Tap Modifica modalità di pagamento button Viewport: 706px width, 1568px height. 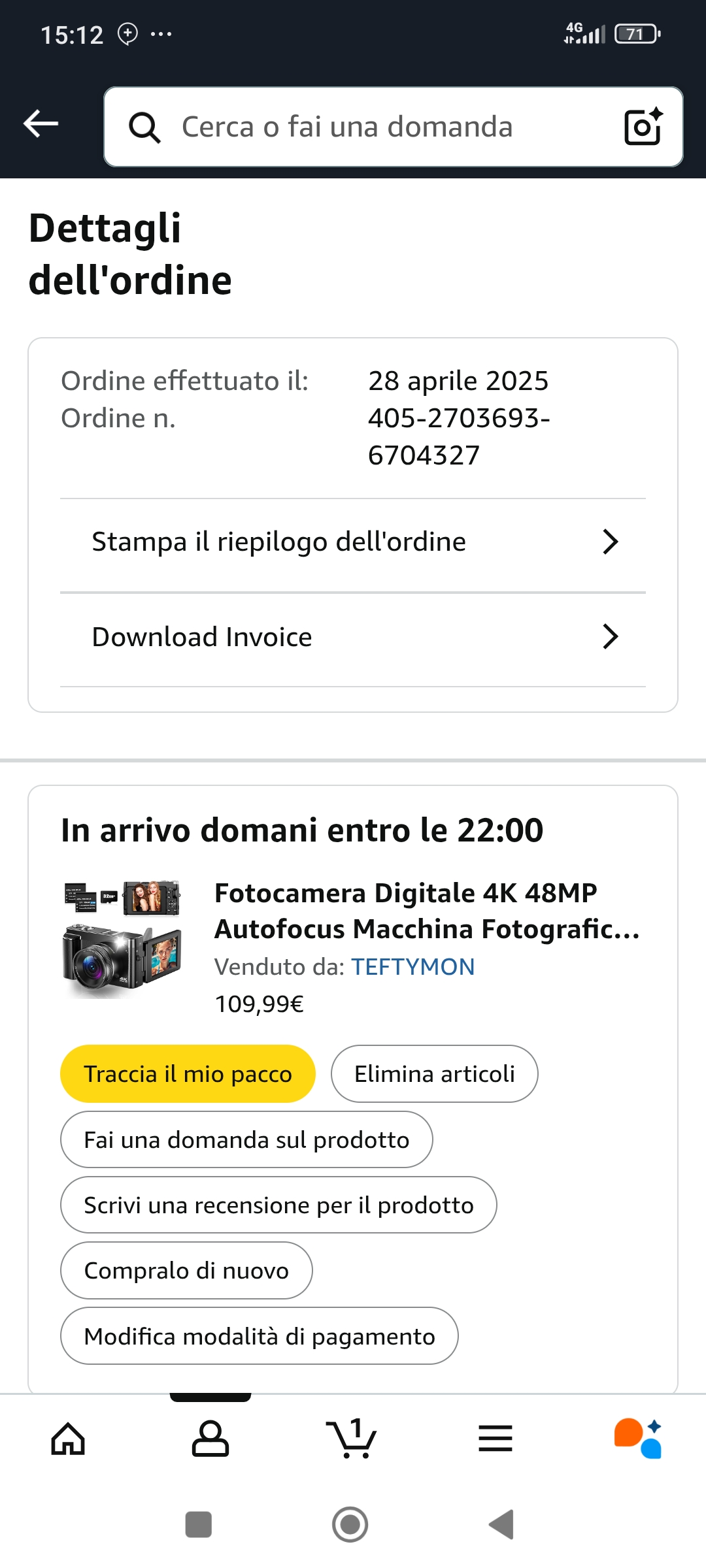(x=260, y=1336)
